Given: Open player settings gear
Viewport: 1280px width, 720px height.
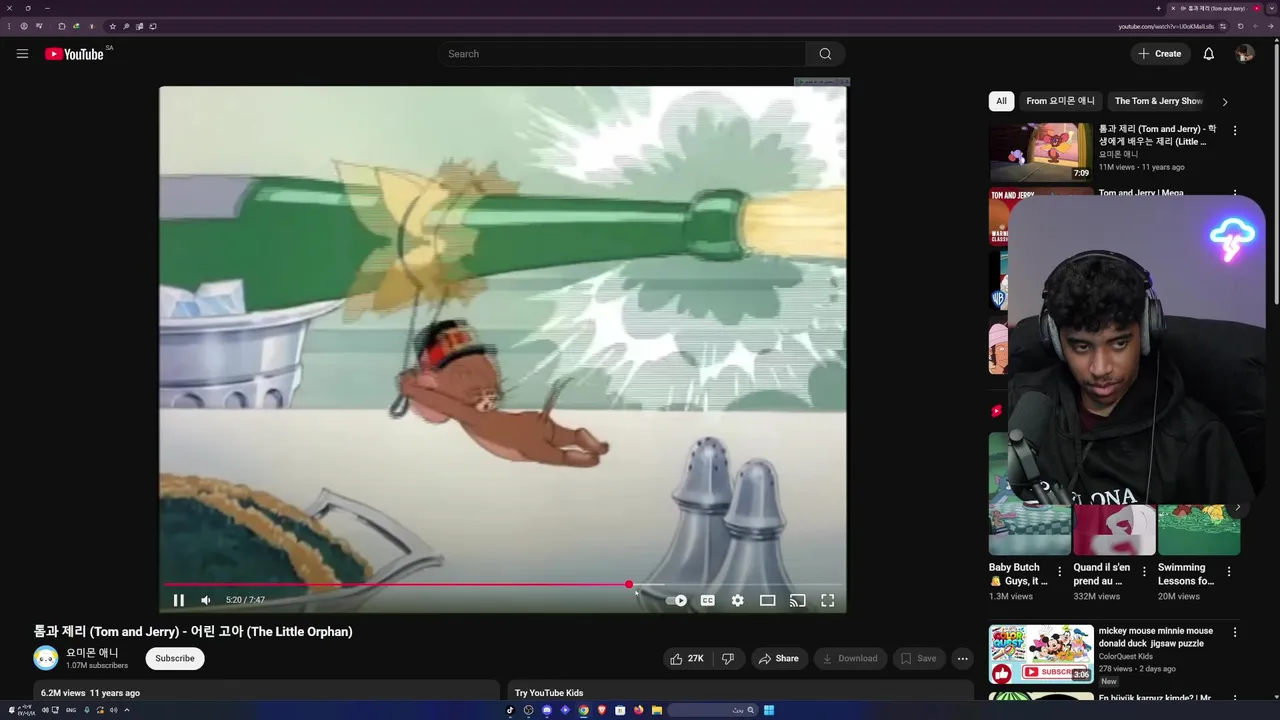Looking at the screenshot, I should pos(737,600).
